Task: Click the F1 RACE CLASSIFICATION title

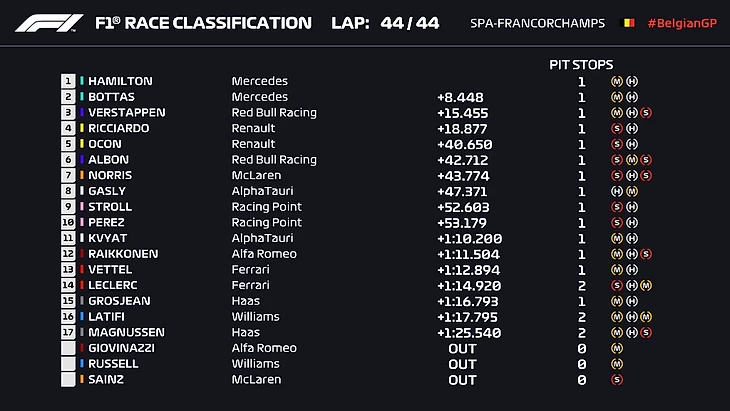Action: click(x=203, y=22)
